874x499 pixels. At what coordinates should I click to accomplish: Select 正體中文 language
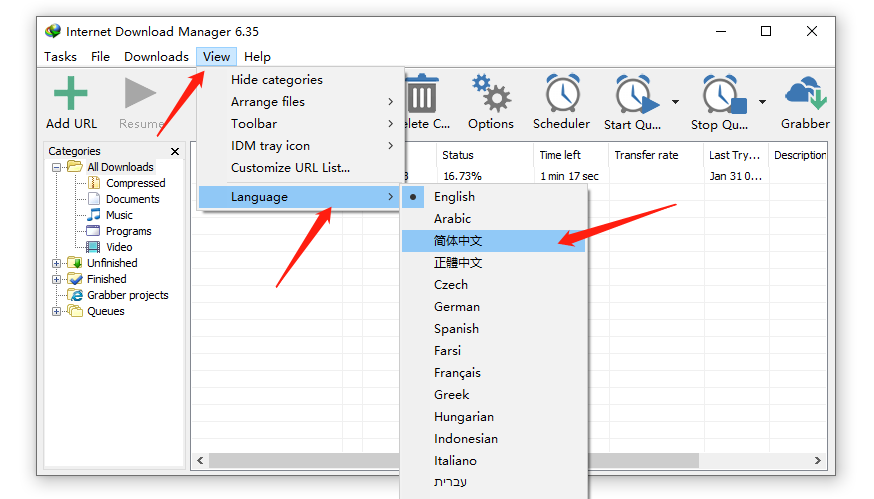click(494, 263)
